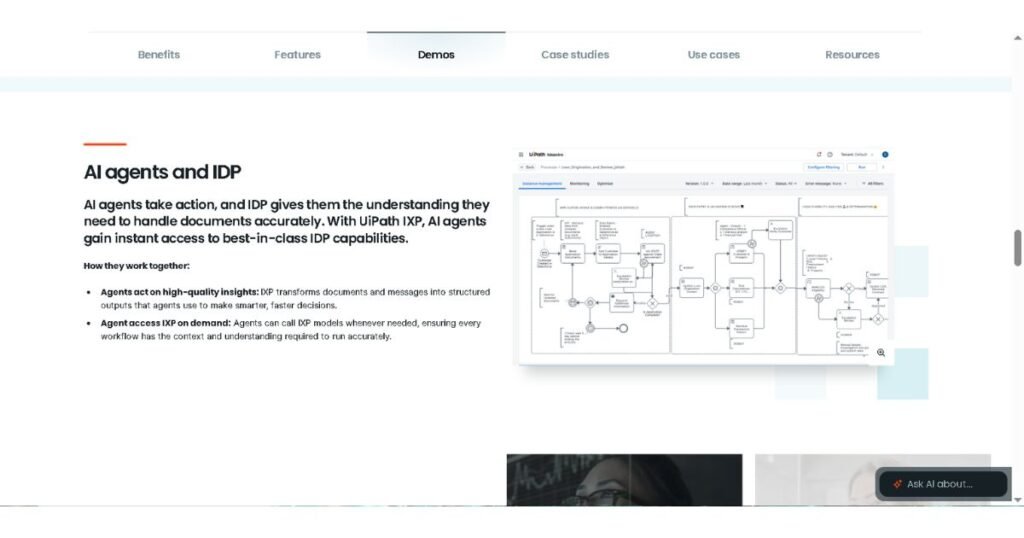The height and width of the screenshot is (538, 1024).
Task: Switch to the Features tab
Action: 297,55
